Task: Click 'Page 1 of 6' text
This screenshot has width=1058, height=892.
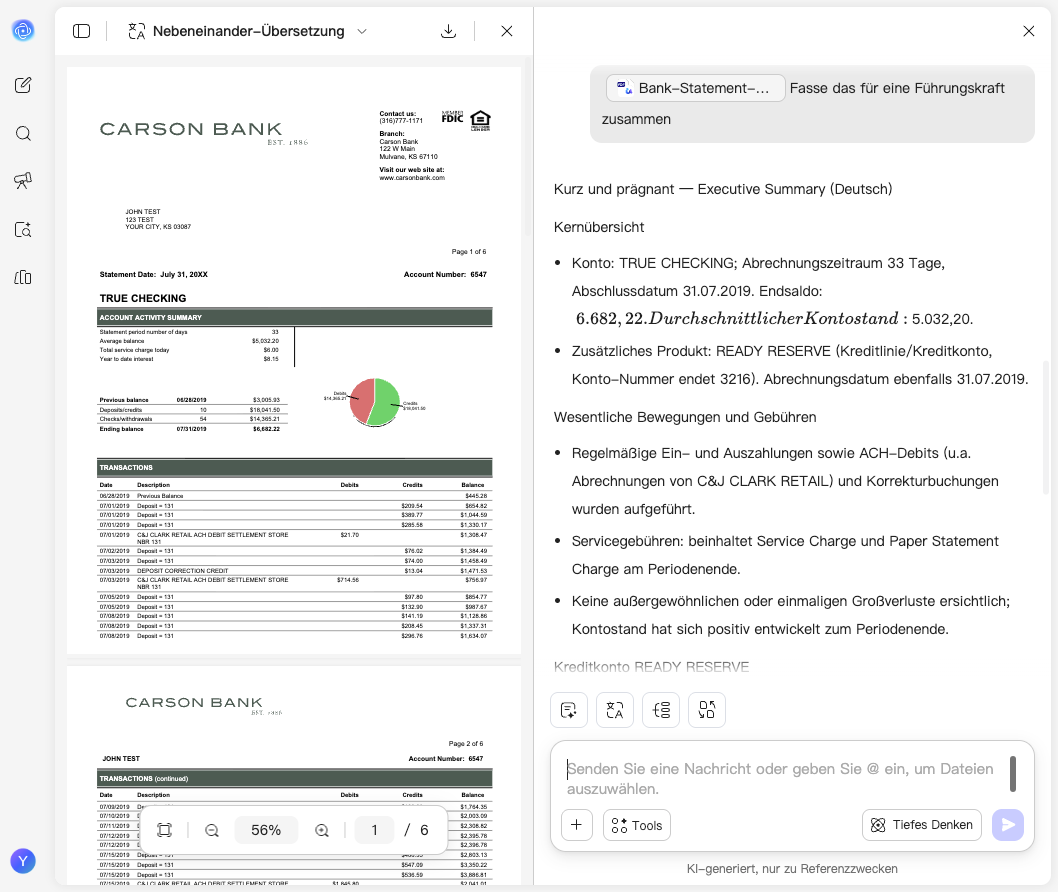Action: 469,252
